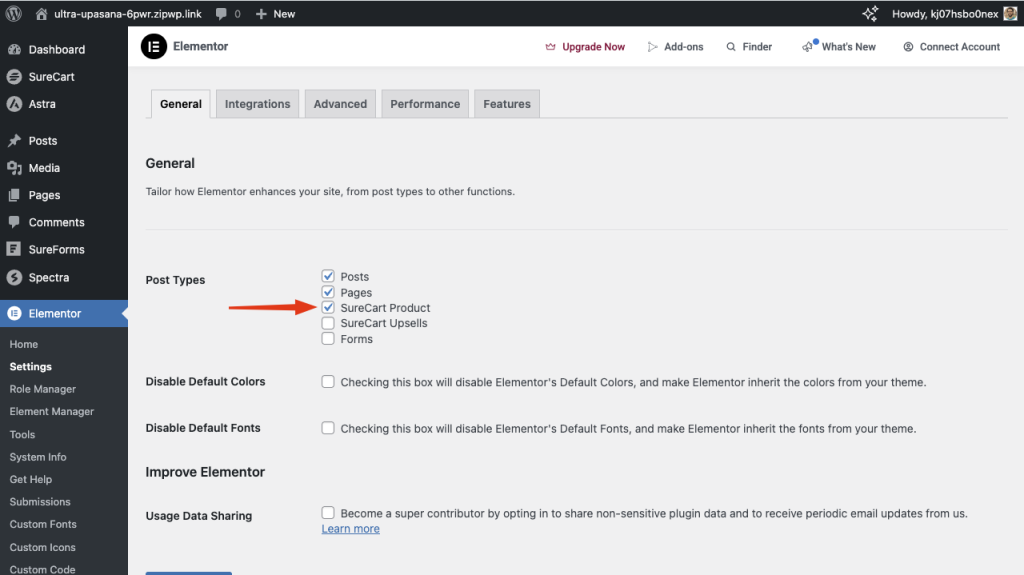Screen dimensions: 1024x575
Task: Check the Disable Default Colors box
Action: (x=328, y=382)
